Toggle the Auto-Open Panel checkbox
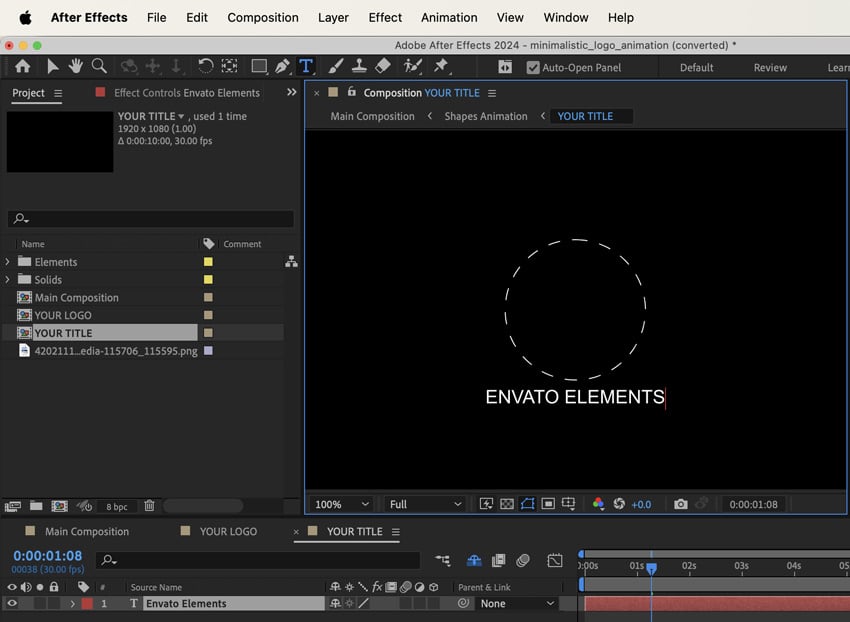This screenshot has width=850, height=622. [533, 67]
